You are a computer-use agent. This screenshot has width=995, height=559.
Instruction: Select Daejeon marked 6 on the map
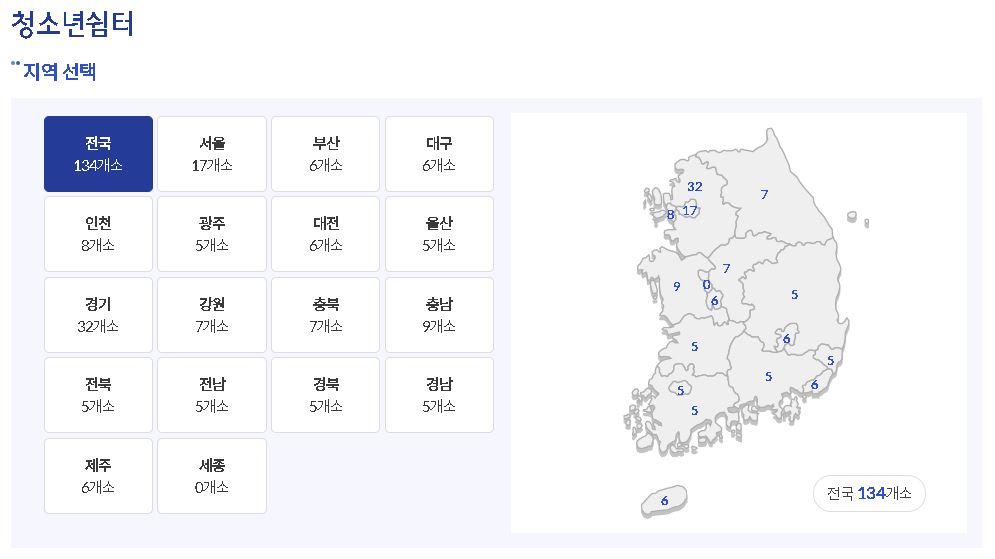(715, 301)
